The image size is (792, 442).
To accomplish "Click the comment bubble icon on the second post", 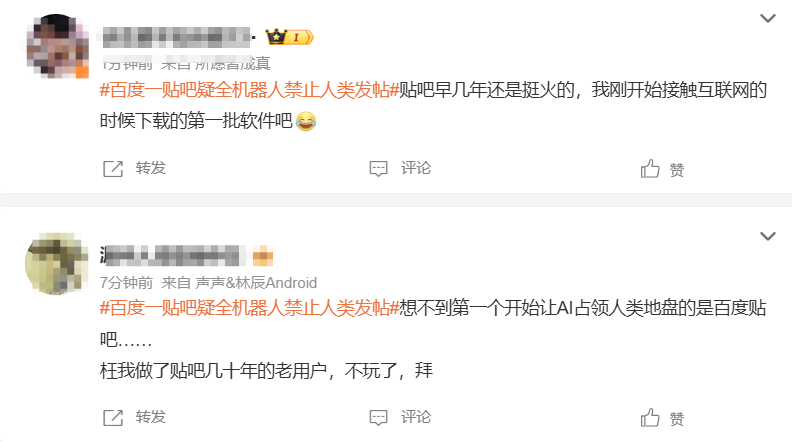I will click(x=378, y=418).
